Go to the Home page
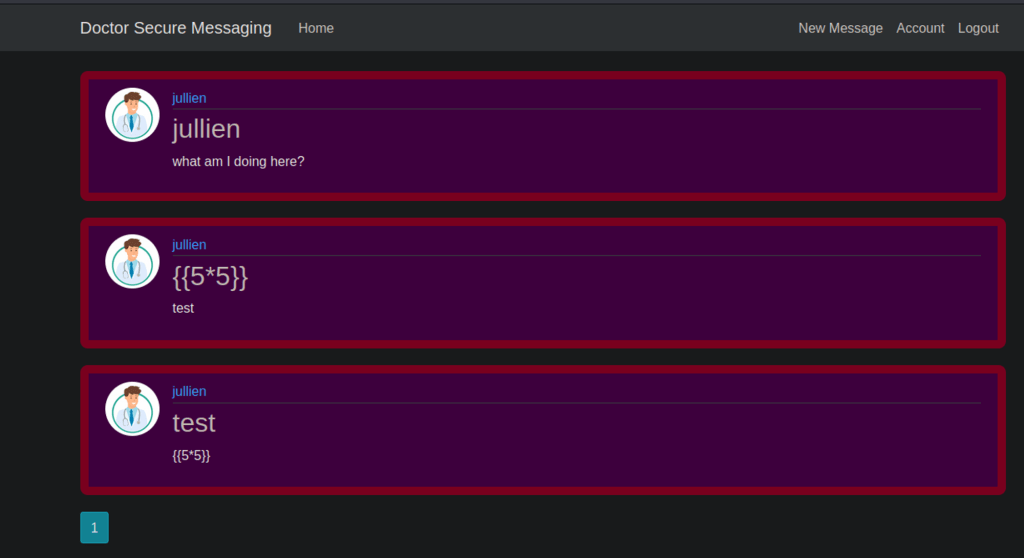1024x558 pixels. coord(316,28)
